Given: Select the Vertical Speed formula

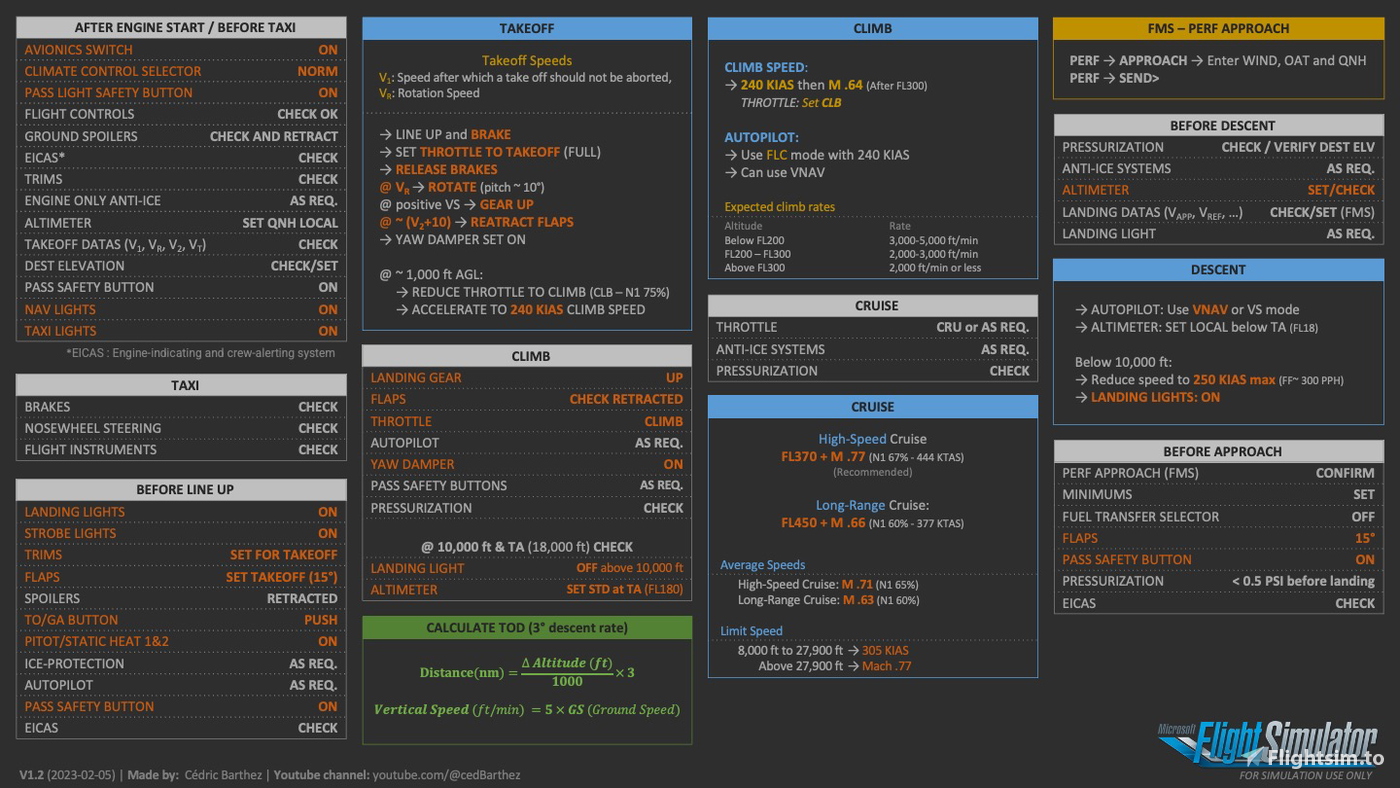Looking at the screenshot, I should [526, 710].
